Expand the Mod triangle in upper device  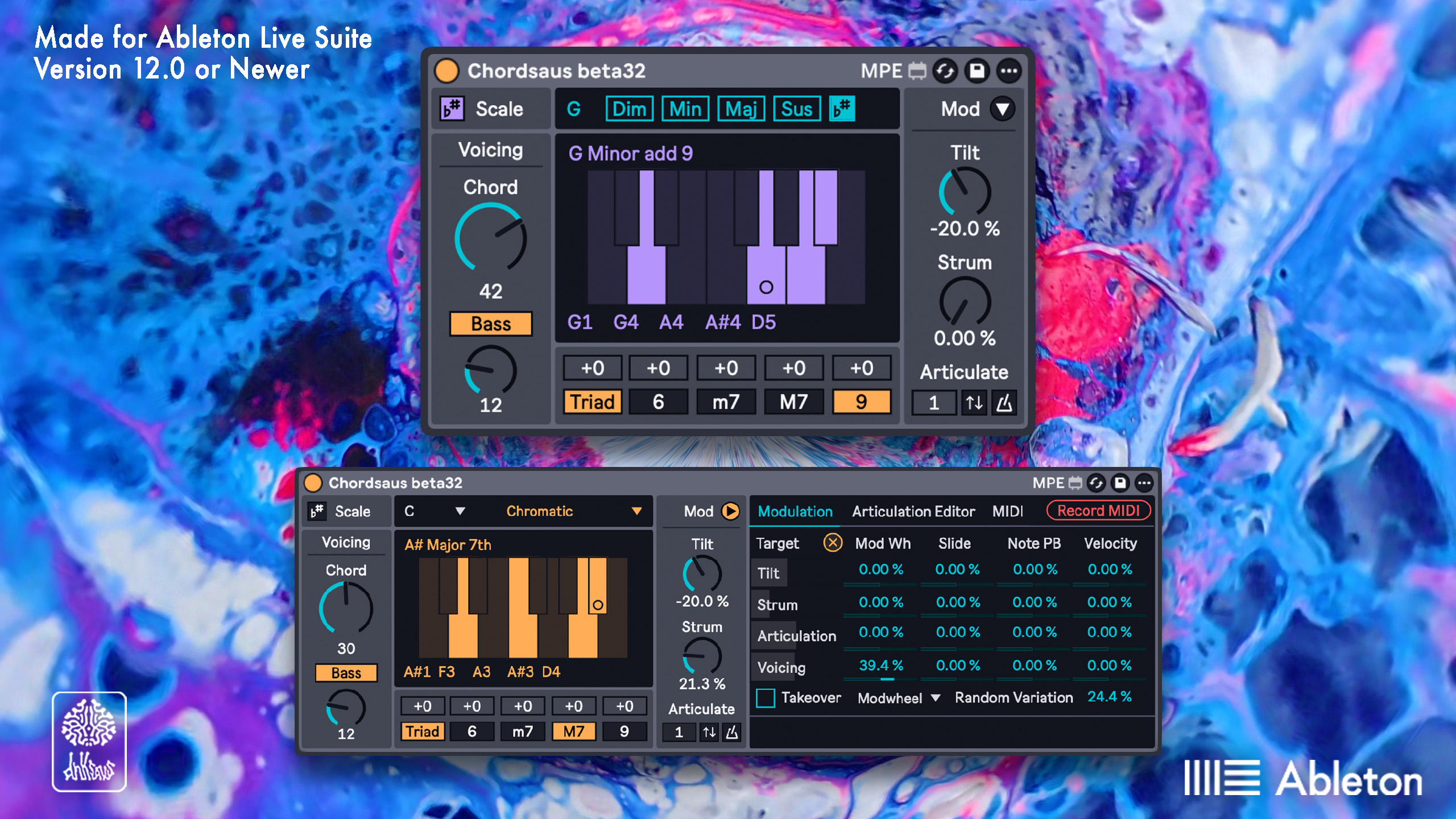point(1003,109)
